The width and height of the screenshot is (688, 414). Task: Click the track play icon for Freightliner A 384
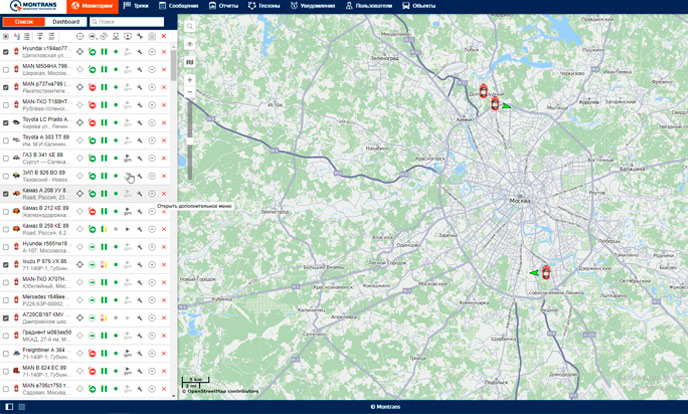pos(127,353)
